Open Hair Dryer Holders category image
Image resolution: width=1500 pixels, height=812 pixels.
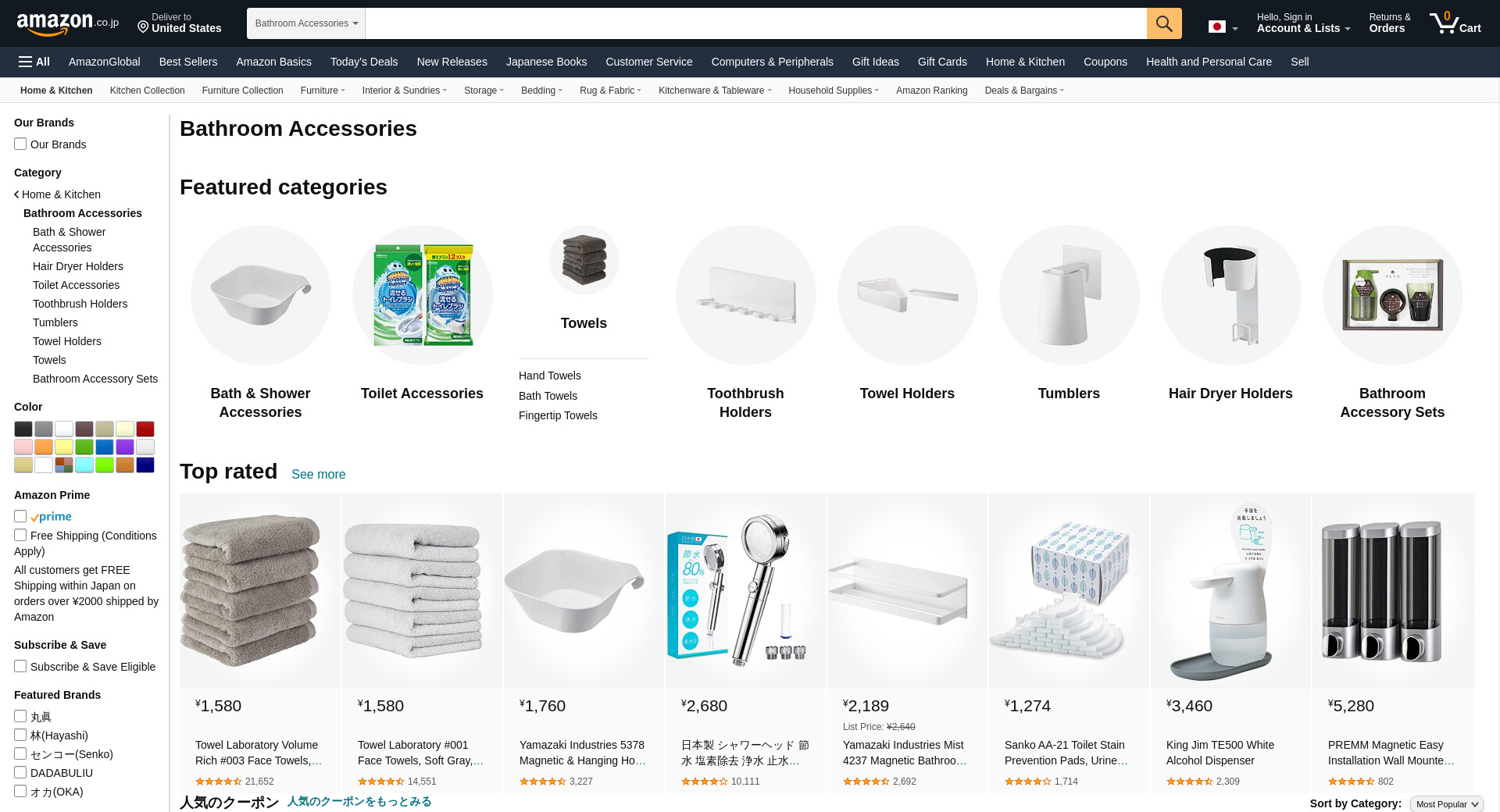[1230, 295]
